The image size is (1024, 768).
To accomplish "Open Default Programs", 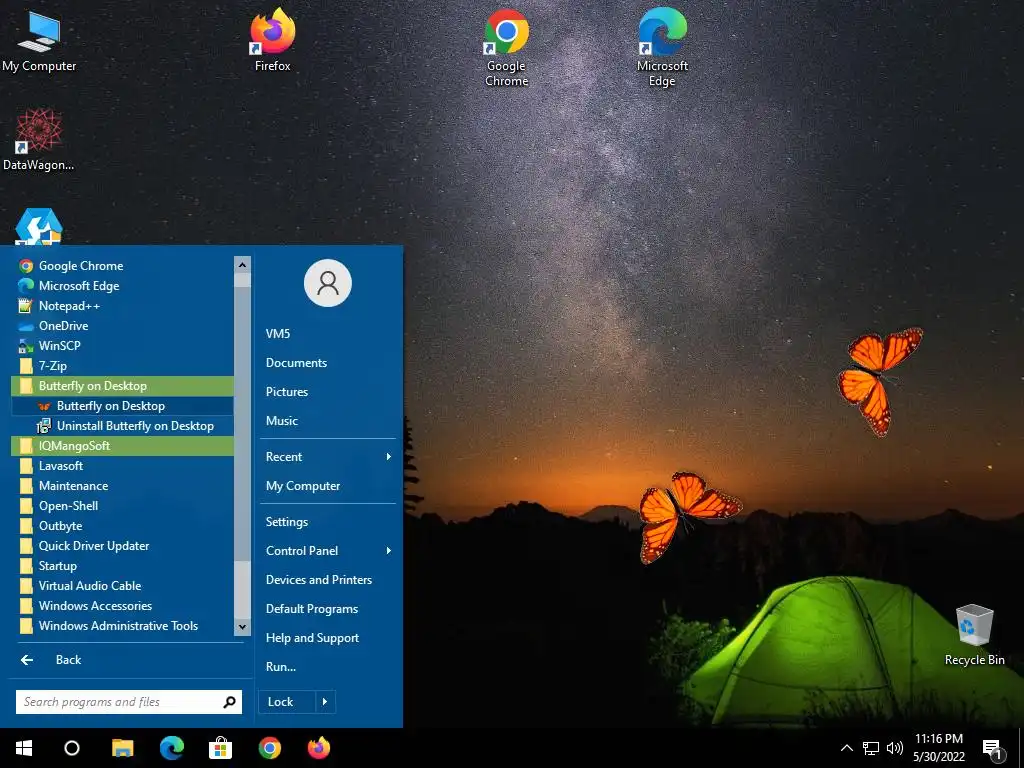I will tap(328, 609).
